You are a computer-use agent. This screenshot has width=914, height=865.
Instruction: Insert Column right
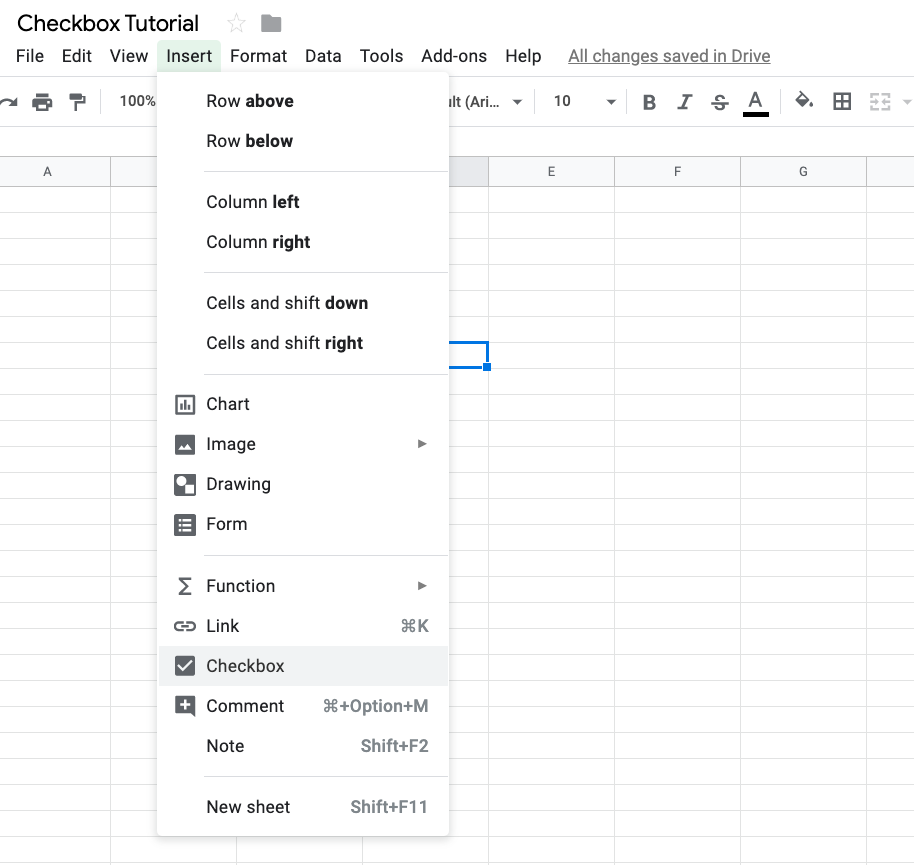[303, 242]
